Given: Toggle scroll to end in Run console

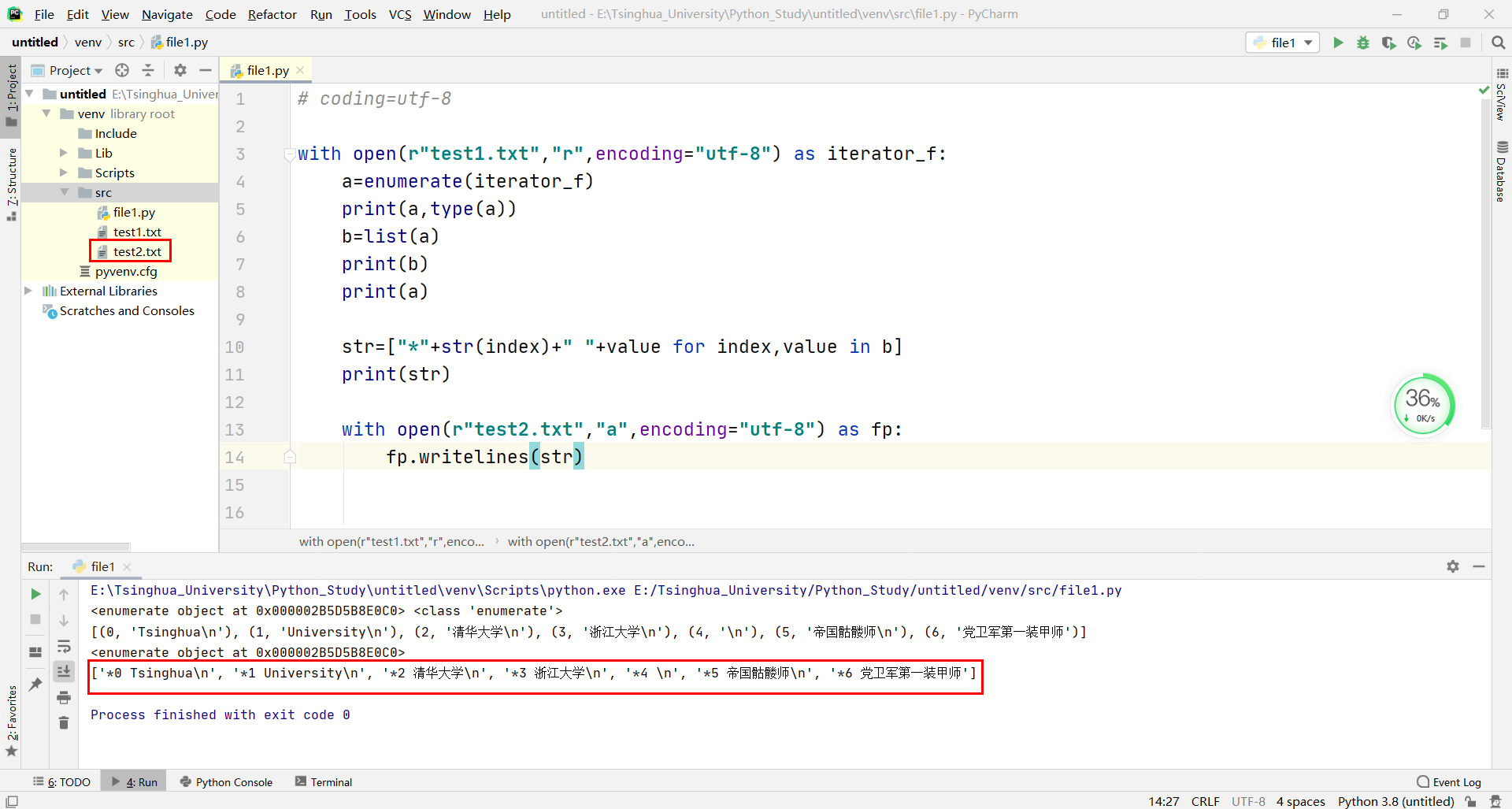Looking at the screenshot, I should 64,672.
